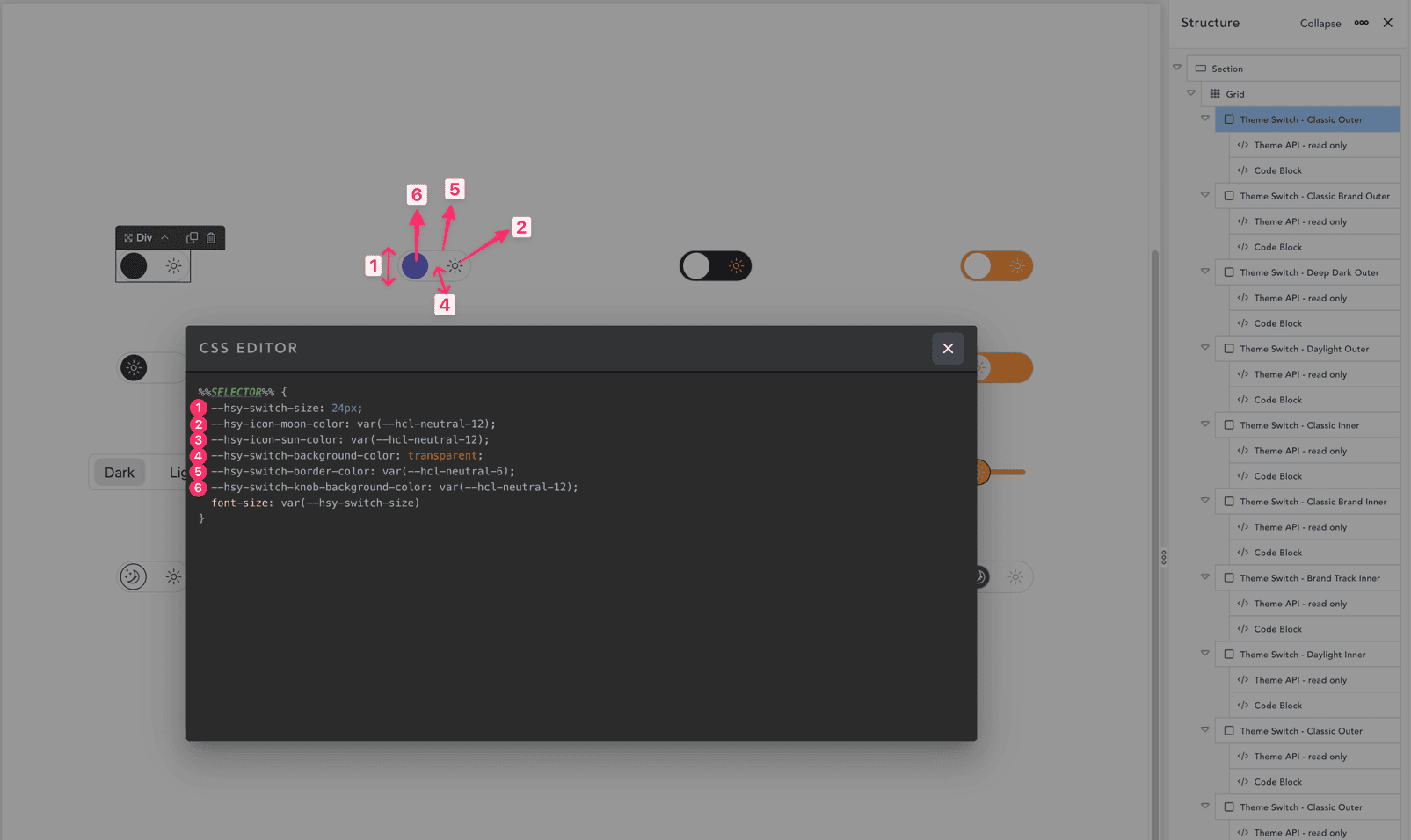This screenshot has width=1411, height=840.
Task: Click the code icon beside Theme API - read only
Action: (1241, 145)
